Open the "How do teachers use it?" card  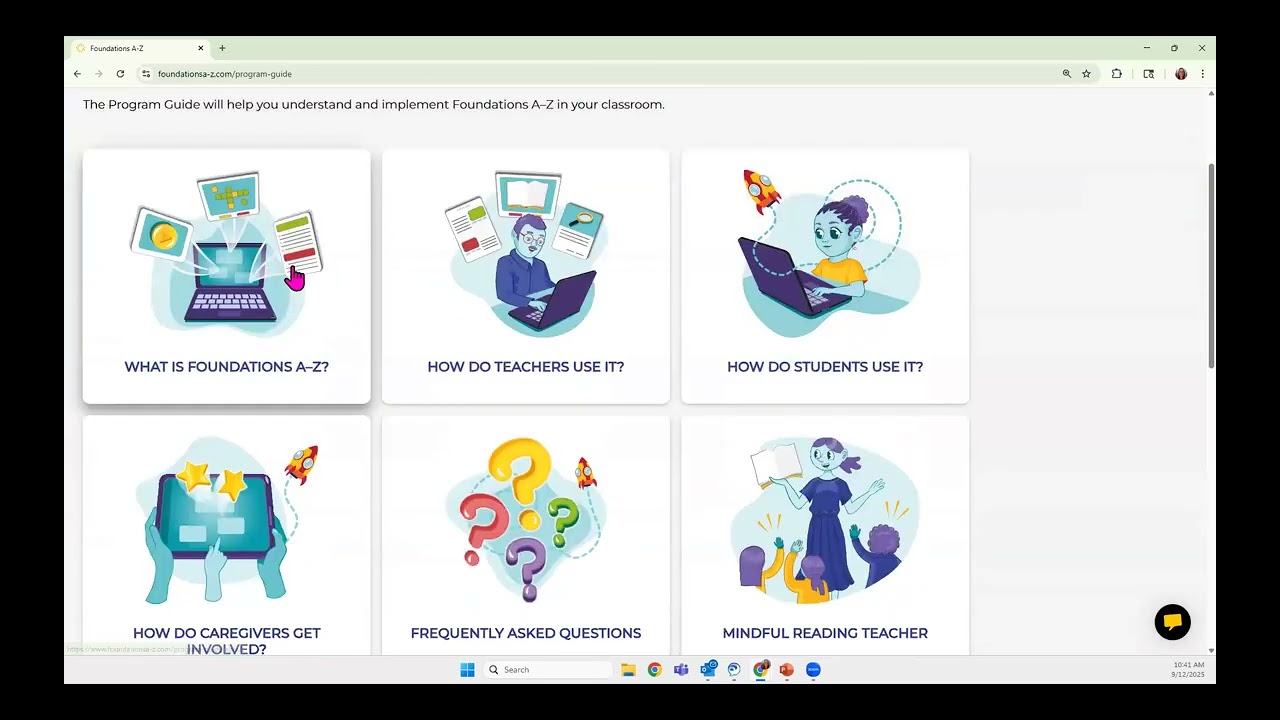tap(525, 277)
